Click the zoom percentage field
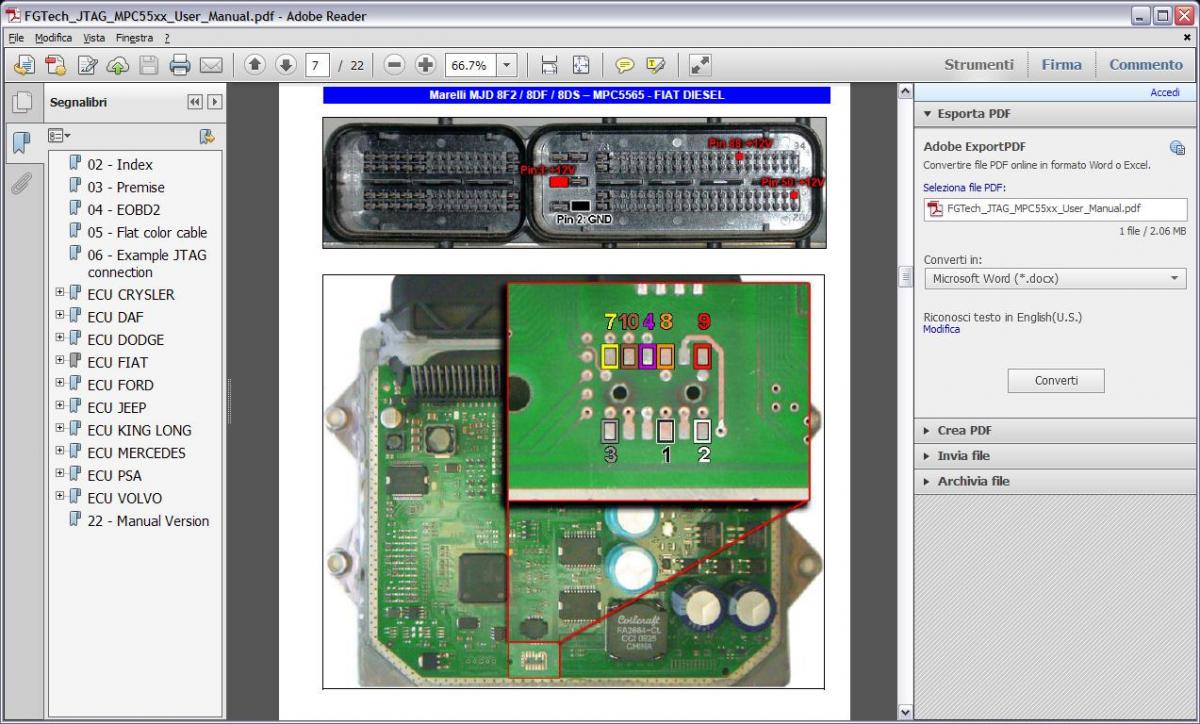Screen dimensions: 1200x724 (x=470, y=65)
